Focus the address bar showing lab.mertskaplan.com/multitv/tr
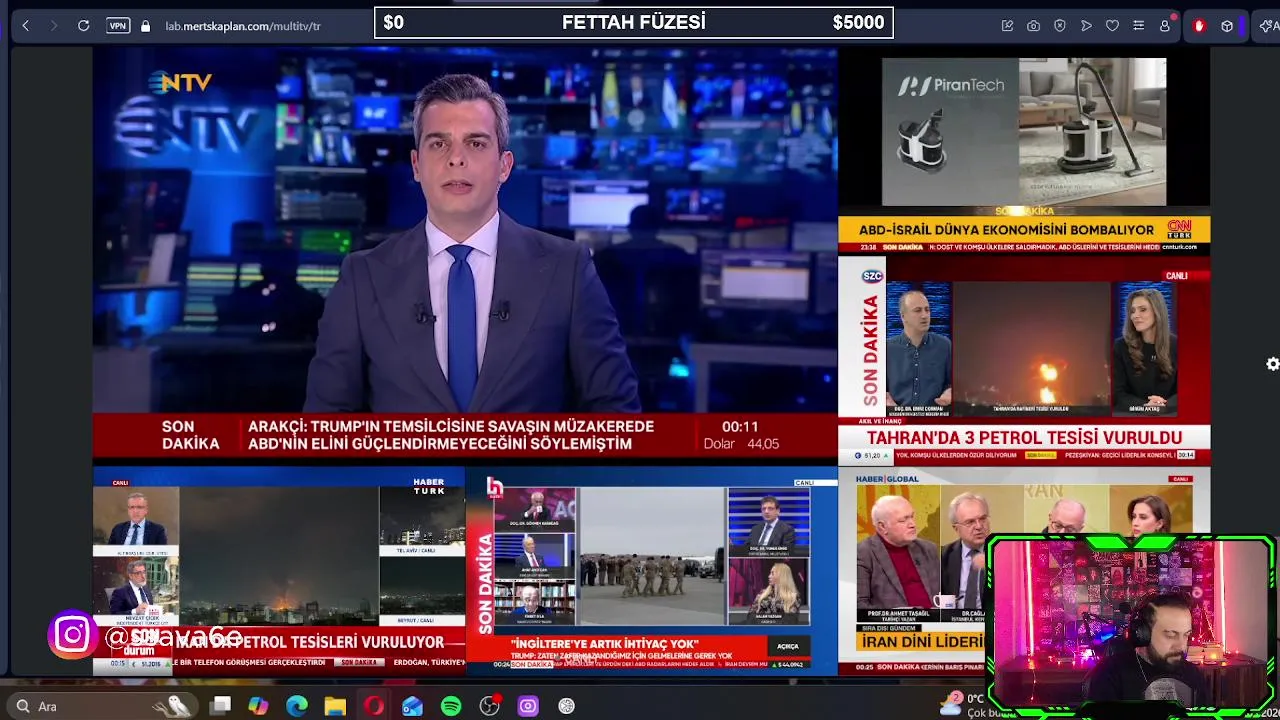Screen dimensions: 1280x720 243,26
